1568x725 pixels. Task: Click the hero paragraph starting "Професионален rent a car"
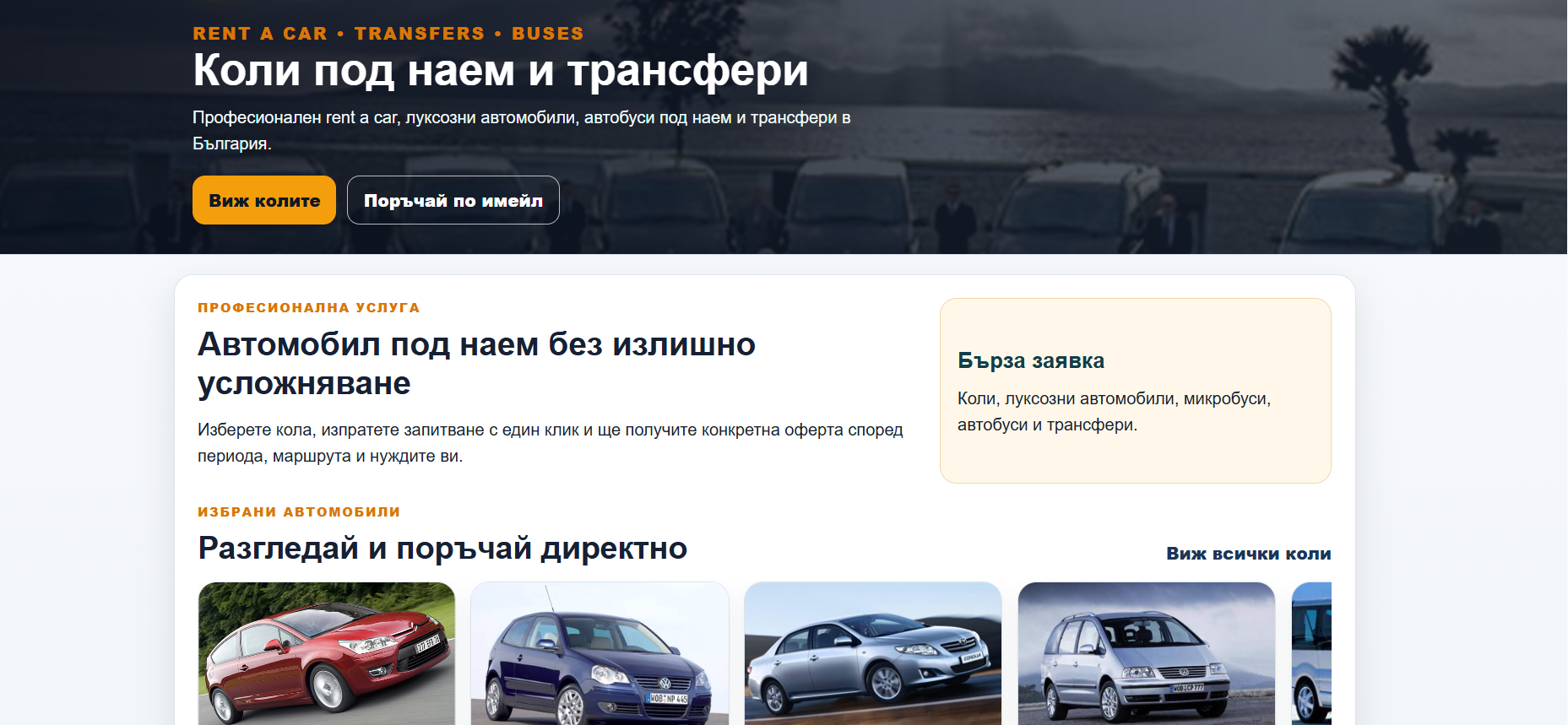point(522,131)
